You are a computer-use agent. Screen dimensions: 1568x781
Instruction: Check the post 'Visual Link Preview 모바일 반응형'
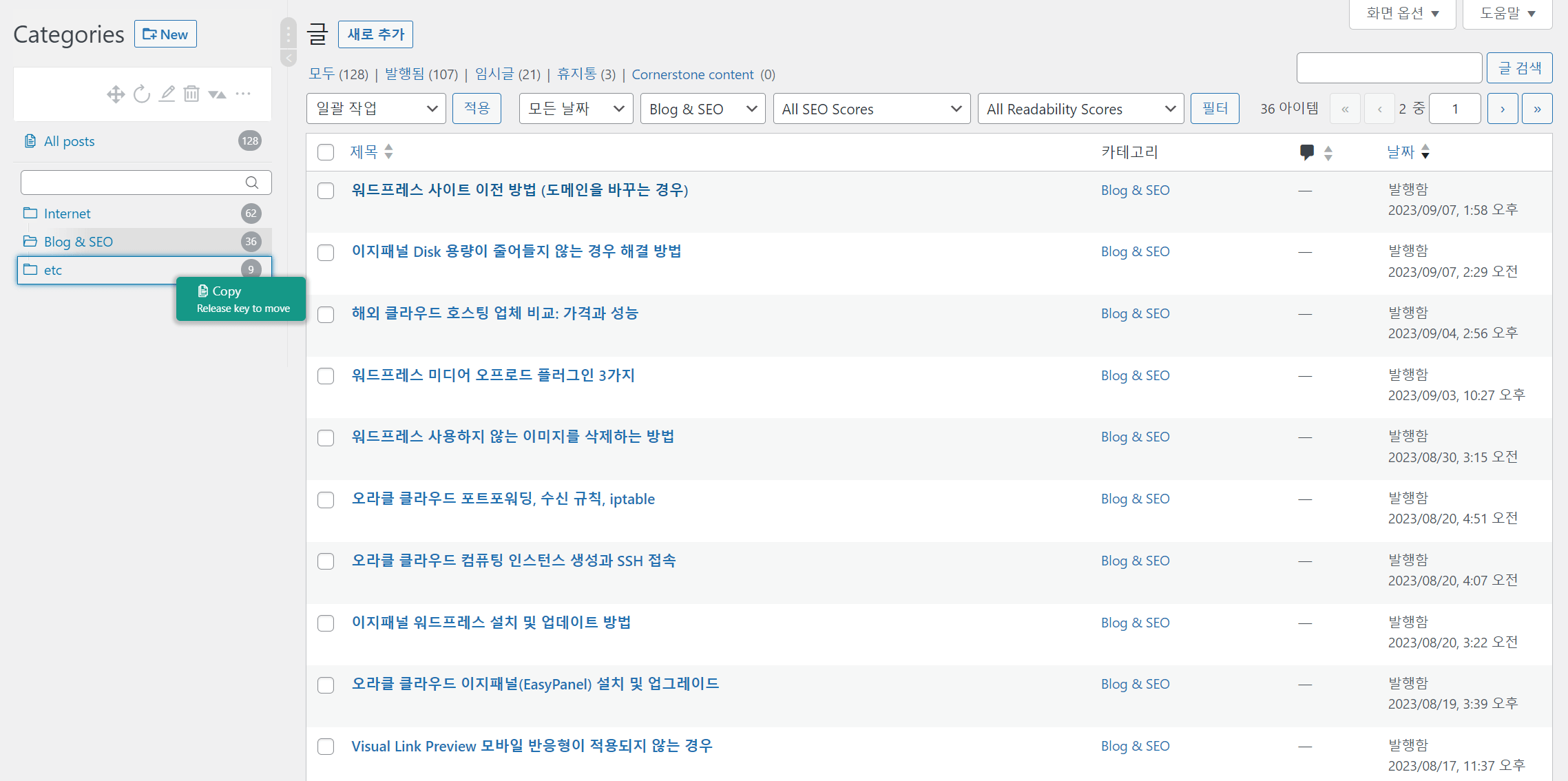click(x=326, y=747)
